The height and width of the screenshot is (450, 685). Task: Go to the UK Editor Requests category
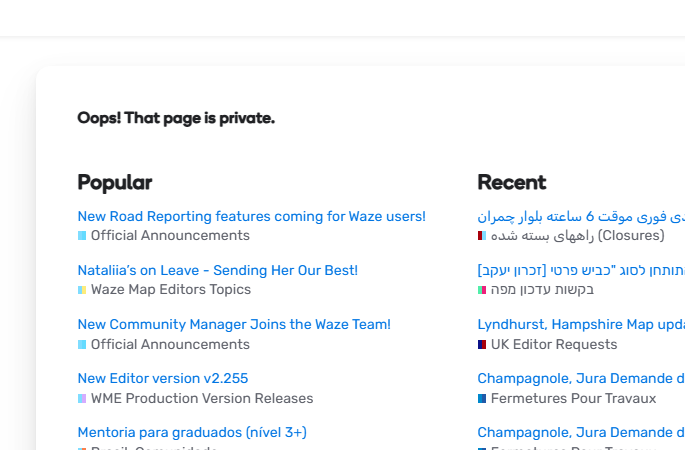click(x=553, y=344)
